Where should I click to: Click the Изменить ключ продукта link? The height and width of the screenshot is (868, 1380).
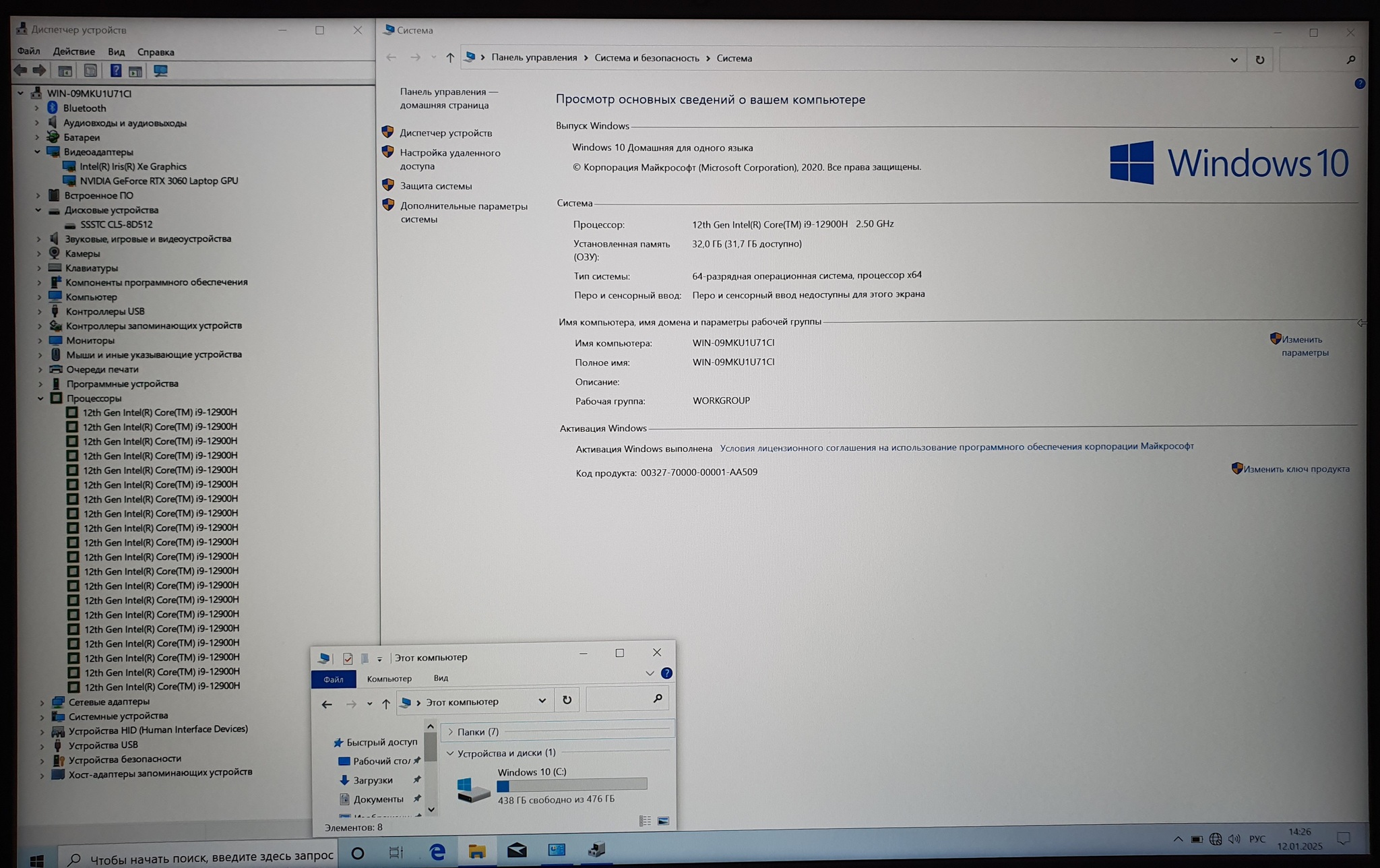click(1296, 469)
